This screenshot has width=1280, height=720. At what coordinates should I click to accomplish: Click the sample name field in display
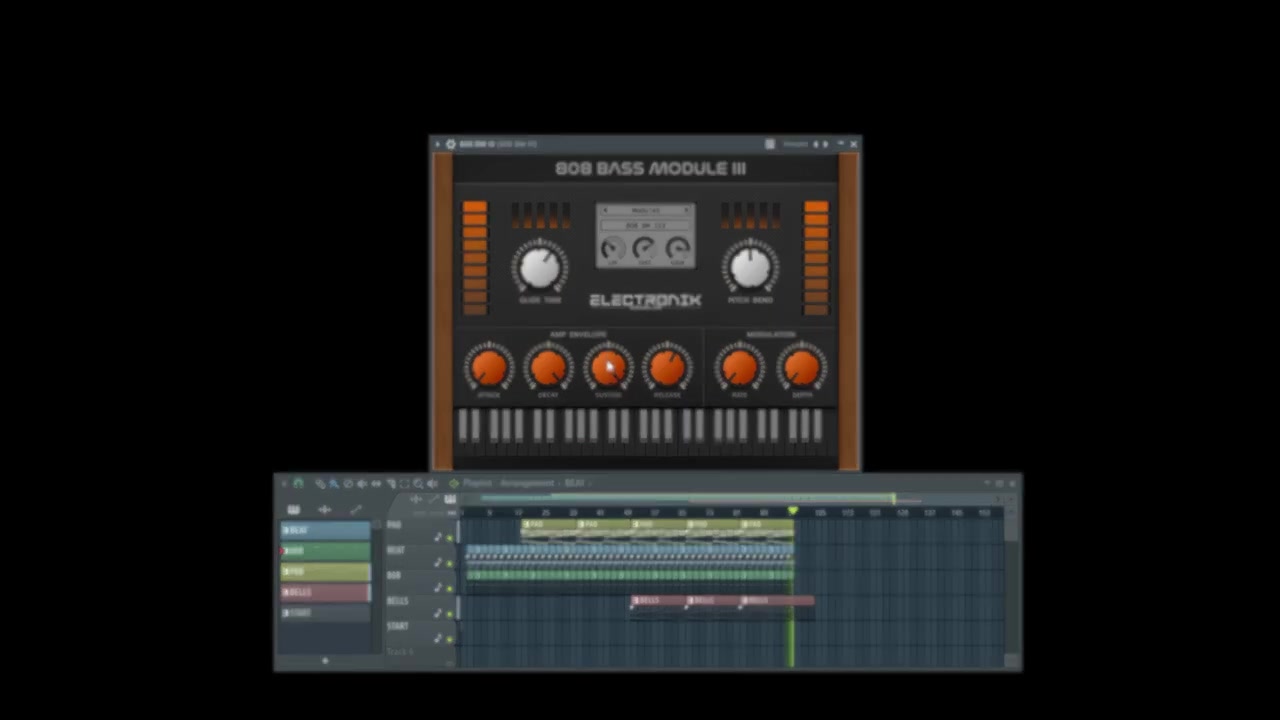pyautogui.click(x=645, y=226)
